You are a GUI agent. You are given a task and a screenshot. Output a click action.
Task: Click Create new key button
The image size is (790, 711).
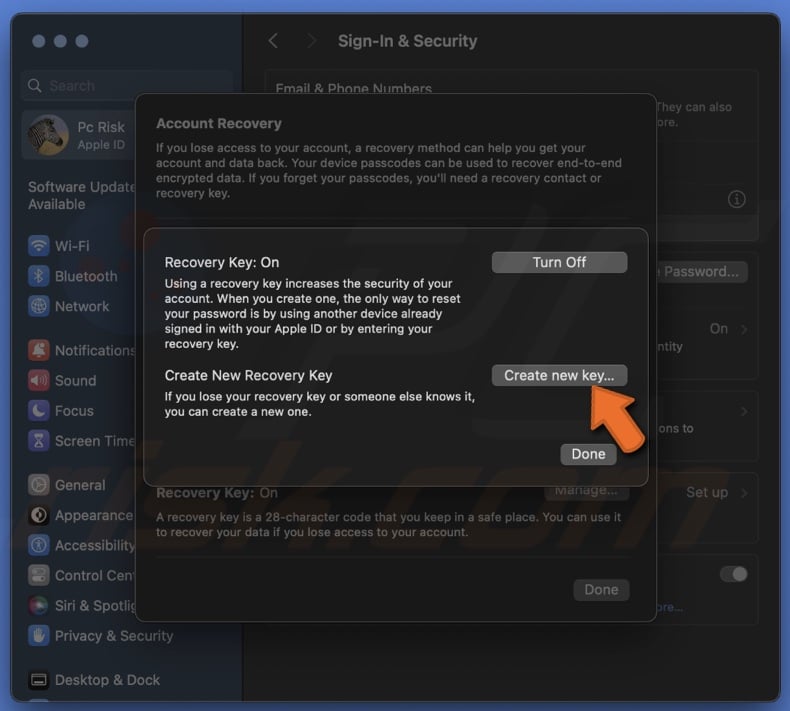coord(559,375)
